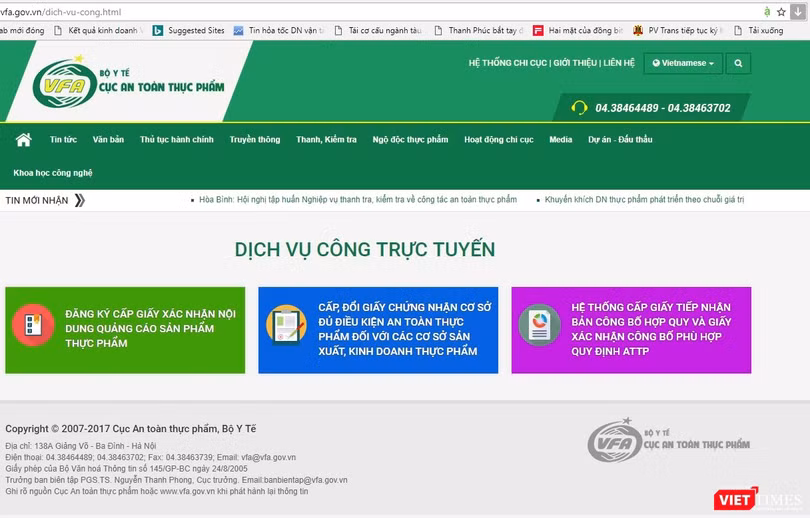Open Dự án - Đấu thầu menu

click(x=620, y=139)
